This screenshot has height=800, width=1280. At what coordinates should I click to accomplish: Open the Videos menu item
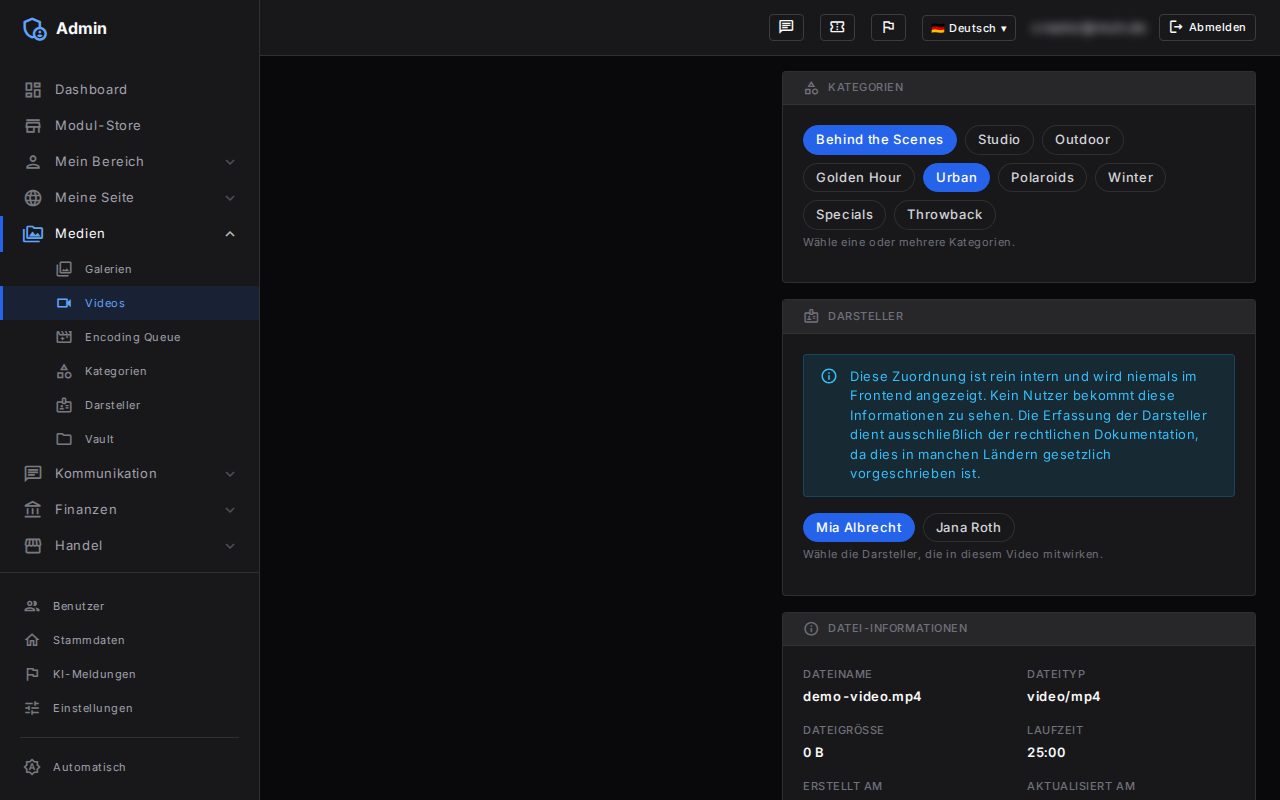tap(130, 303)
